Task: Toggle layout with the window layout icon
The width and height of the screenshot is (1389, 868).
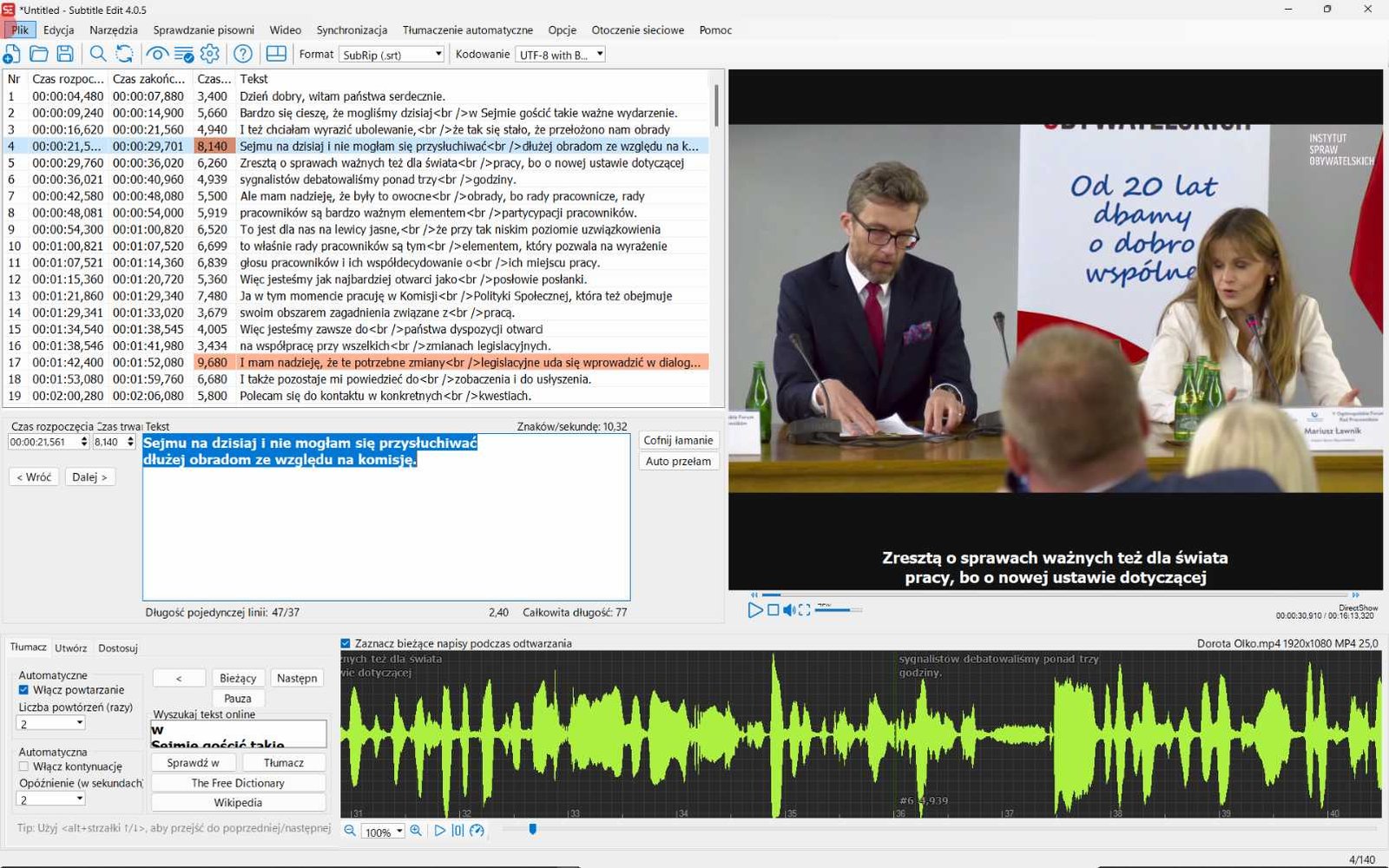Action: point(276,54)
